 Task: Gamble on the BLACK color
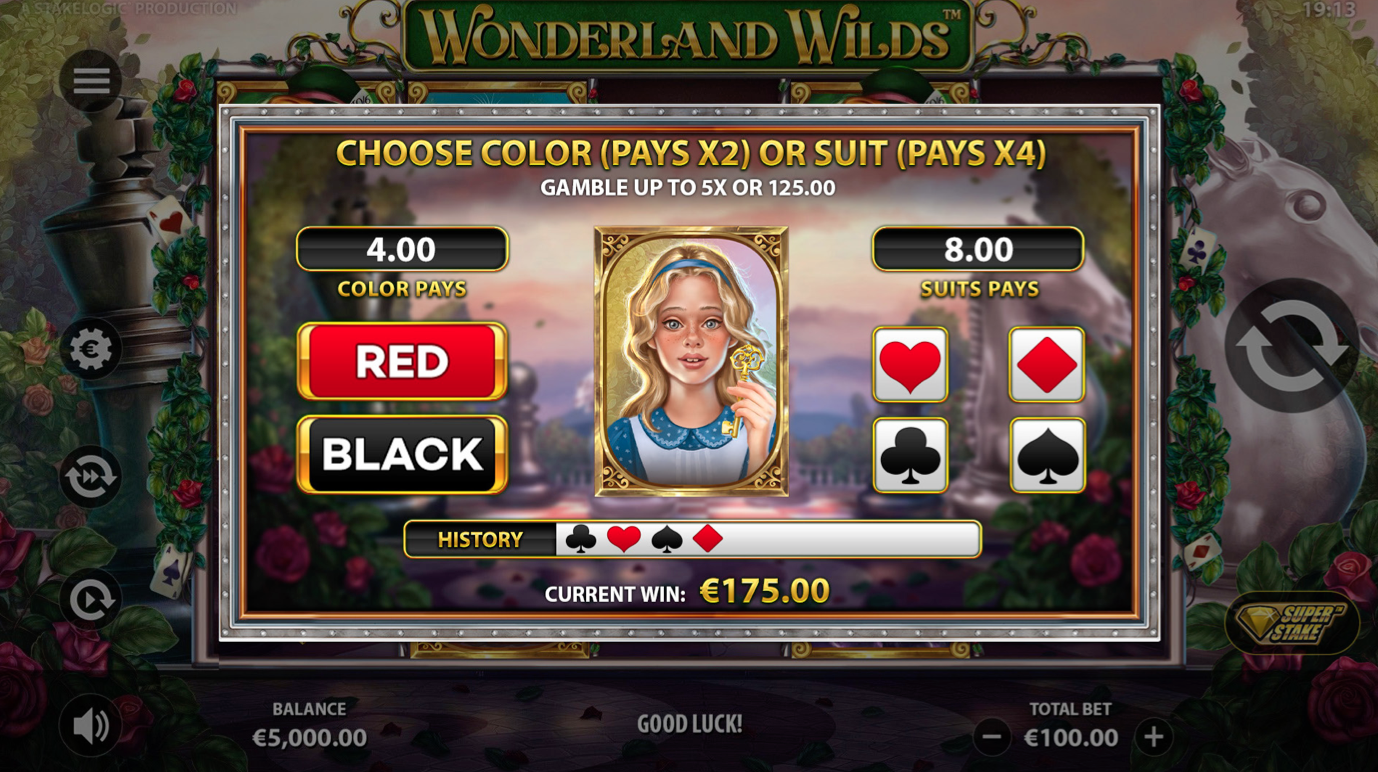click(x=402, y=455)
